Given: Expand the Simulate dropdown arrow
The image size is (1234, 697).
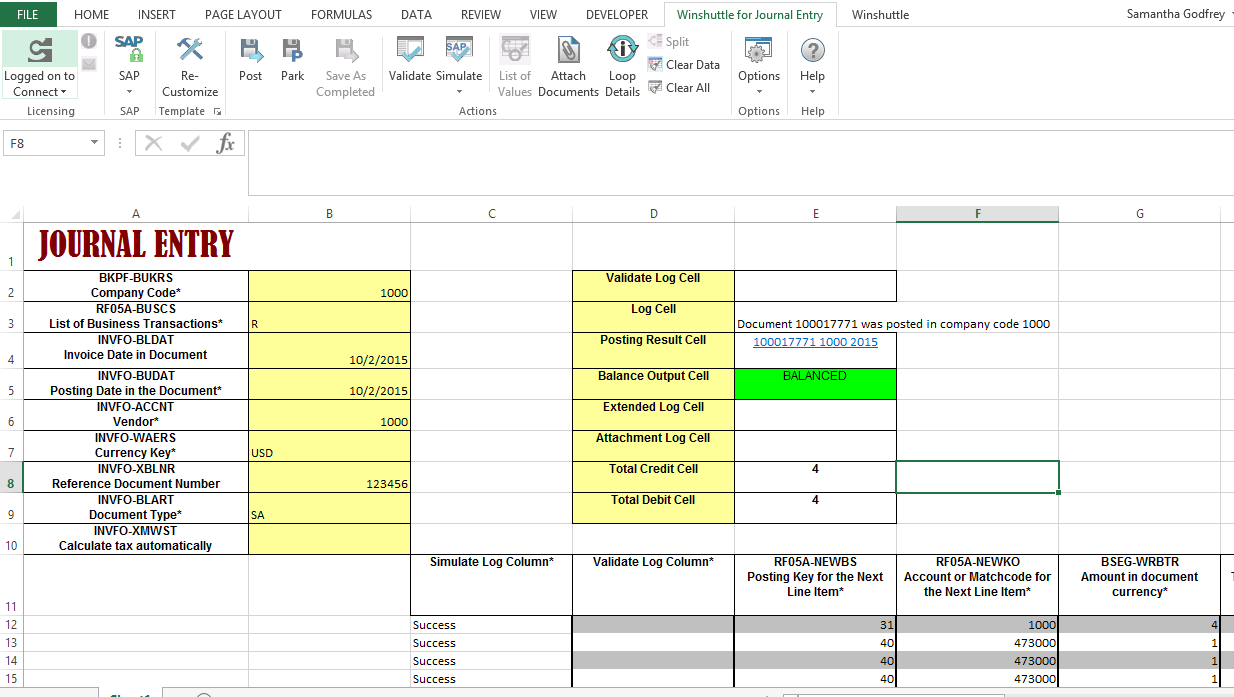Looking at the screenshot, I should coord(459,92).
